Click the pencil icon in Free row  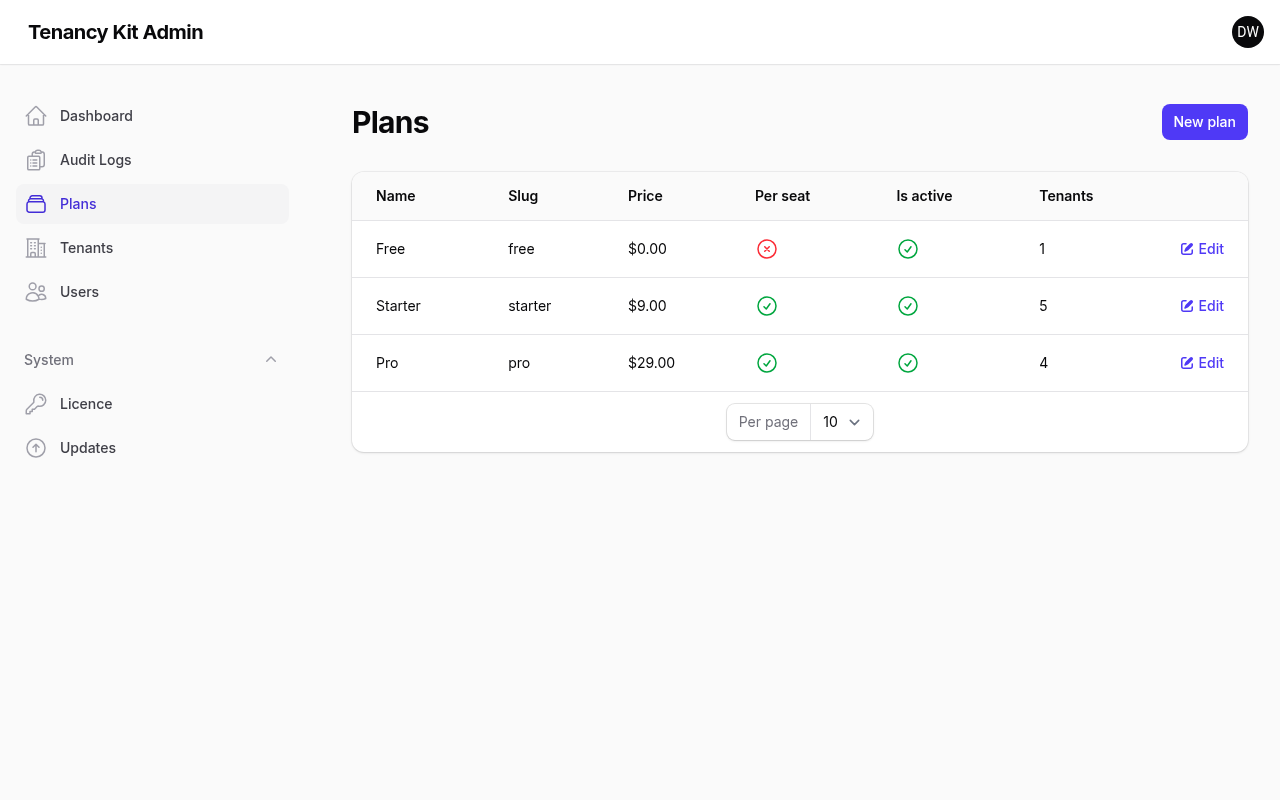[1187, 249]
